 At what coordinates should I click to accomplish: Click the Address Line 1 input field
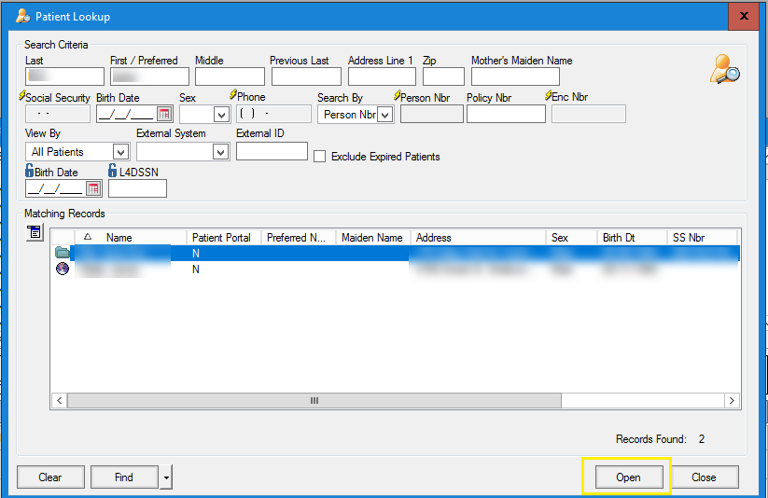(382, 76)
